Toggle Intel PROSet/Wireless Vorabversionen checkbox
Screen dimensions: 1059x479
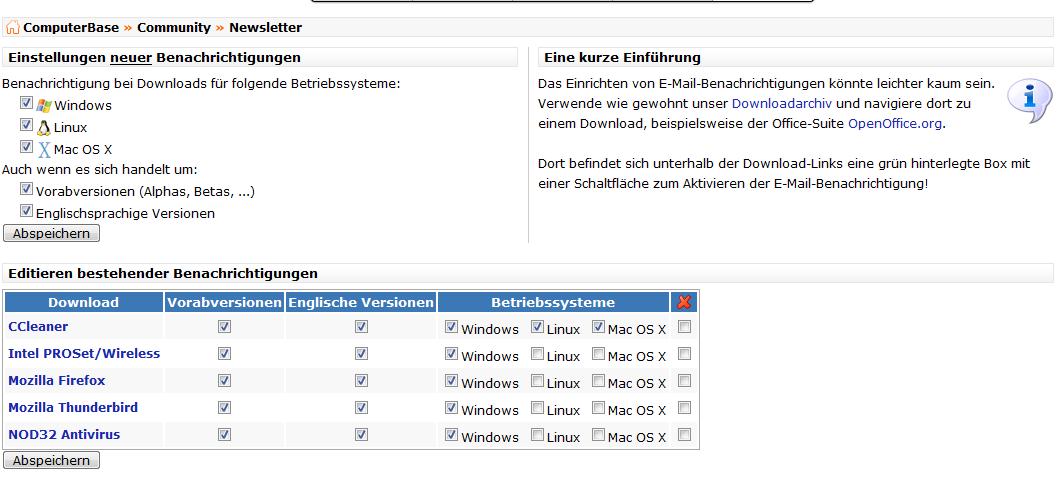(225, 353)
